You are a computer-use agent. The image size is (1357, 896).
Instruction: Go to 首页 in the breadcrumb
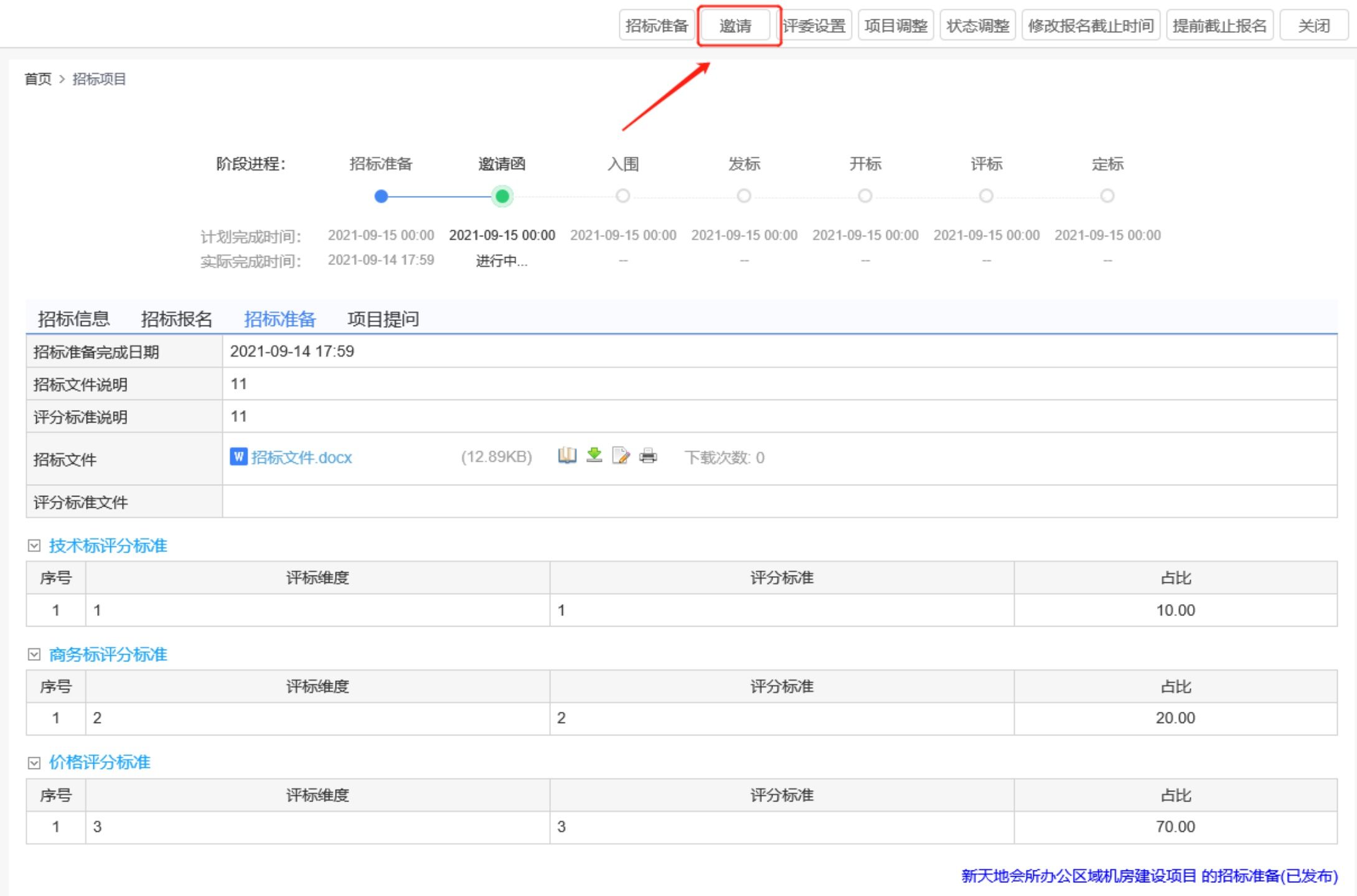tap(37, 79)
